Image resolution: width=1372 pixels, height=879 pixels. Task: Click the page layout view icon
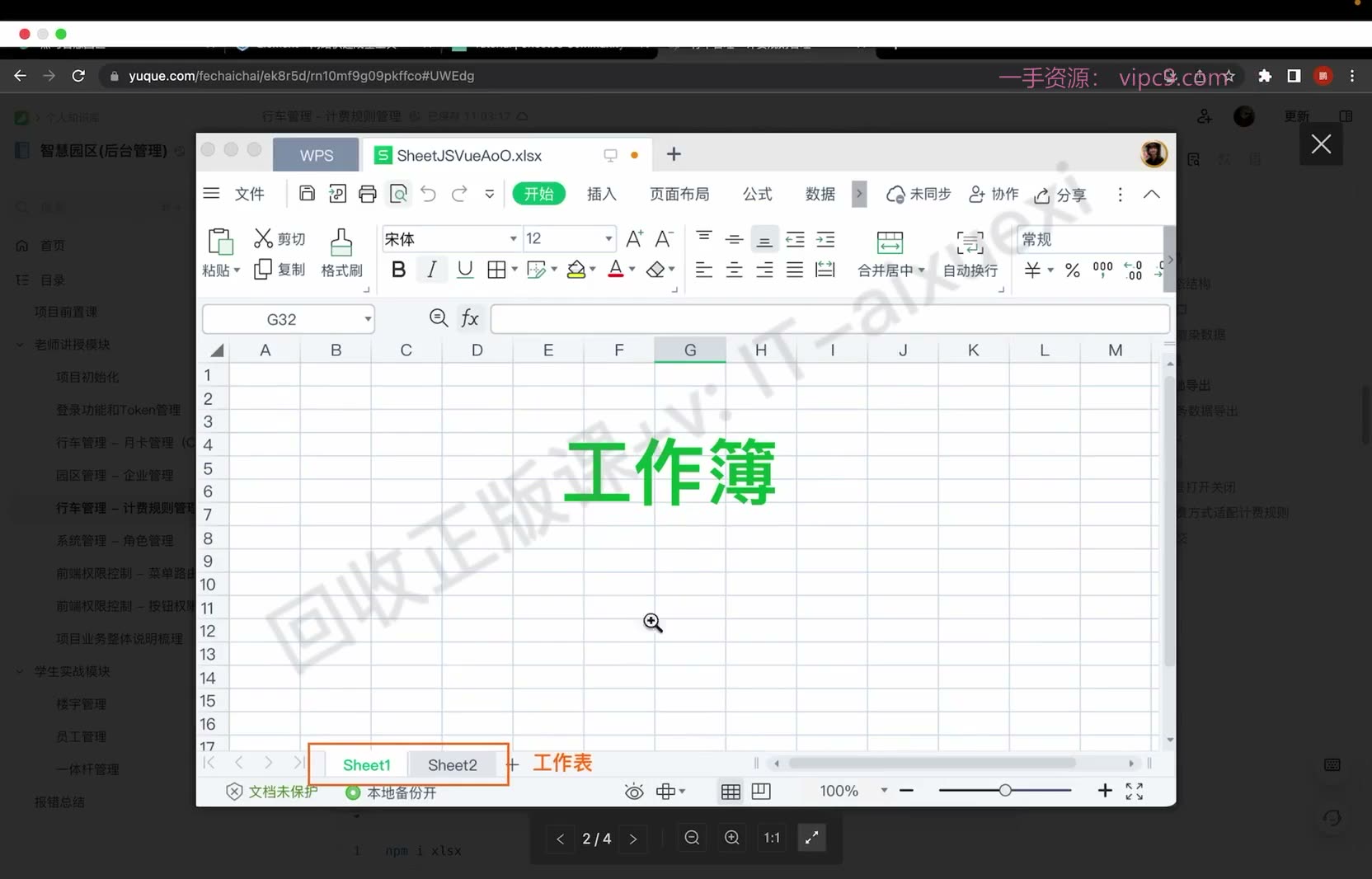[x=761, y=792]
